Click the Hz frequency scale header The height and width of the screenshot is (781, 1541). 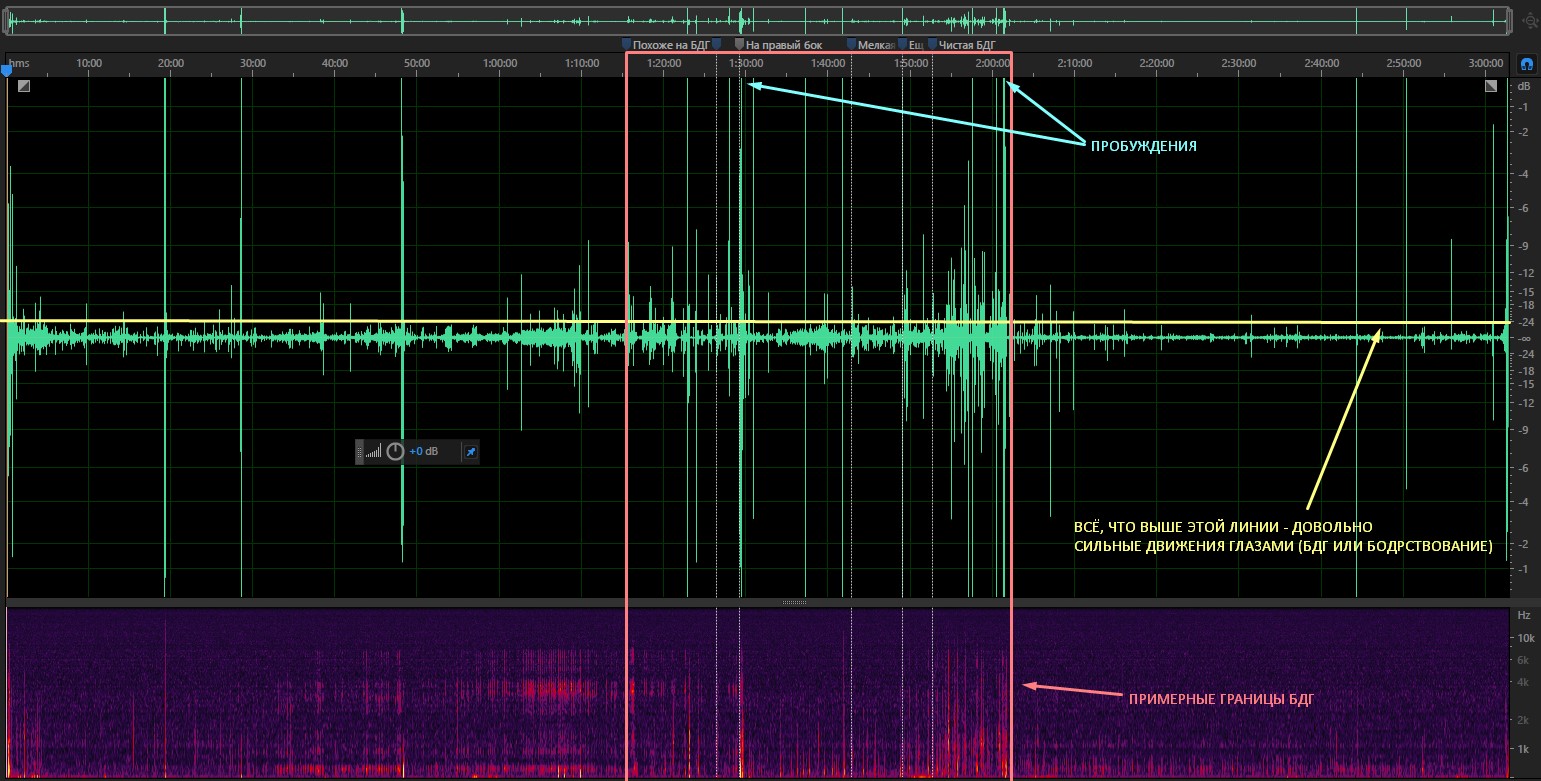[1524, 615]
